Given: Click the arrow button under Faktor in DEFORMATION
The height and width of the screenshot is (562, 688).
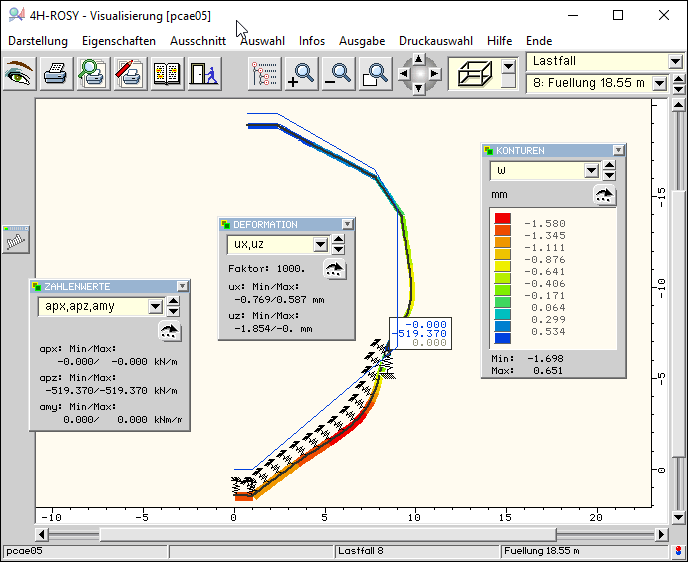Looking at the screenshot, I should [335, 269].
